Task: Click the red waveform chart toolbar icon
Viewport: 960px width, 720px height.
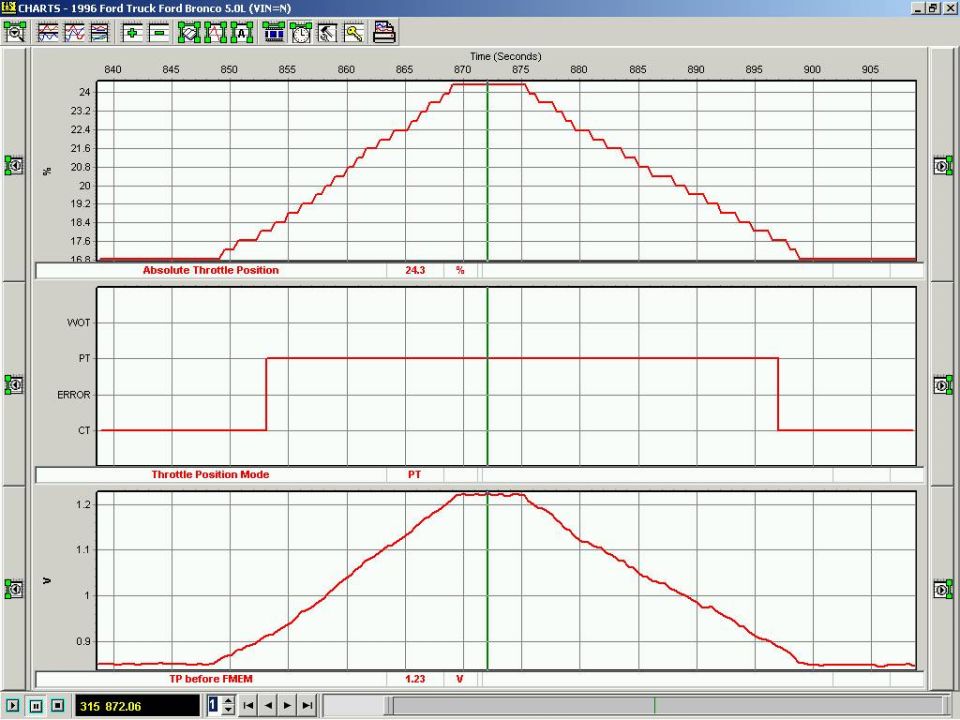Action: click(x=216, y=32)
